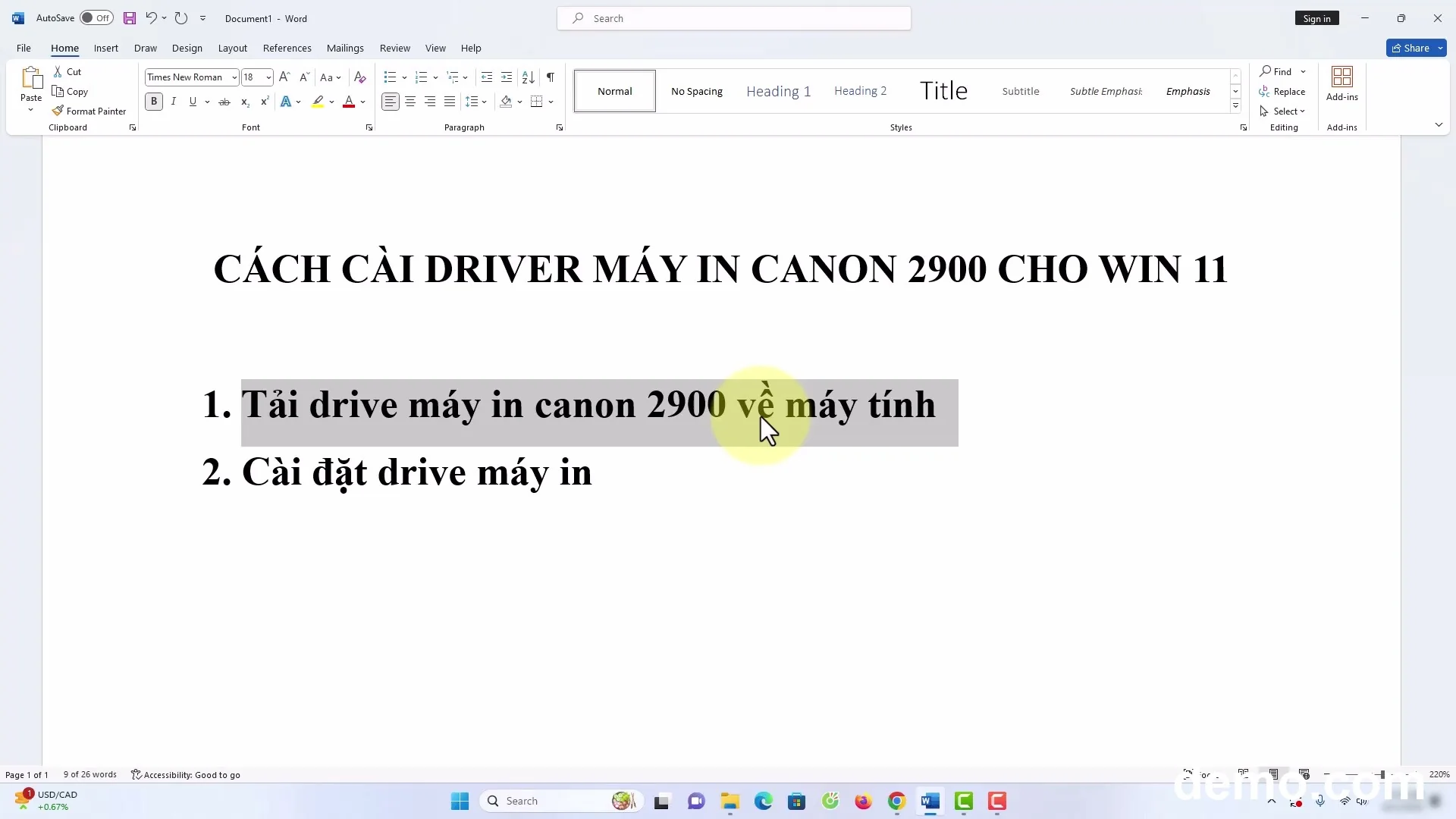1456x819 pixels.
Task: Switch to the Review tab
Action: coord(395,48)
